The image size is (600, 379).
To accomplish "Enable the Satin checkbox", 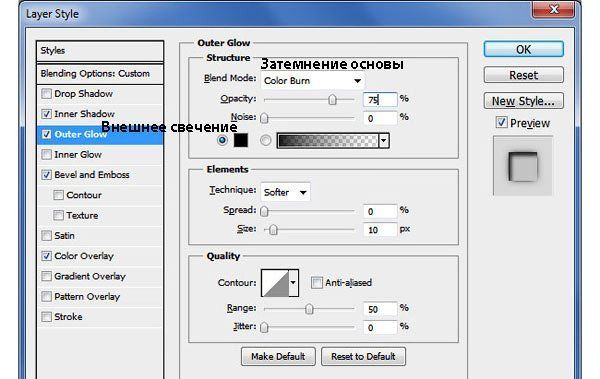I will (x=46, y=236).
